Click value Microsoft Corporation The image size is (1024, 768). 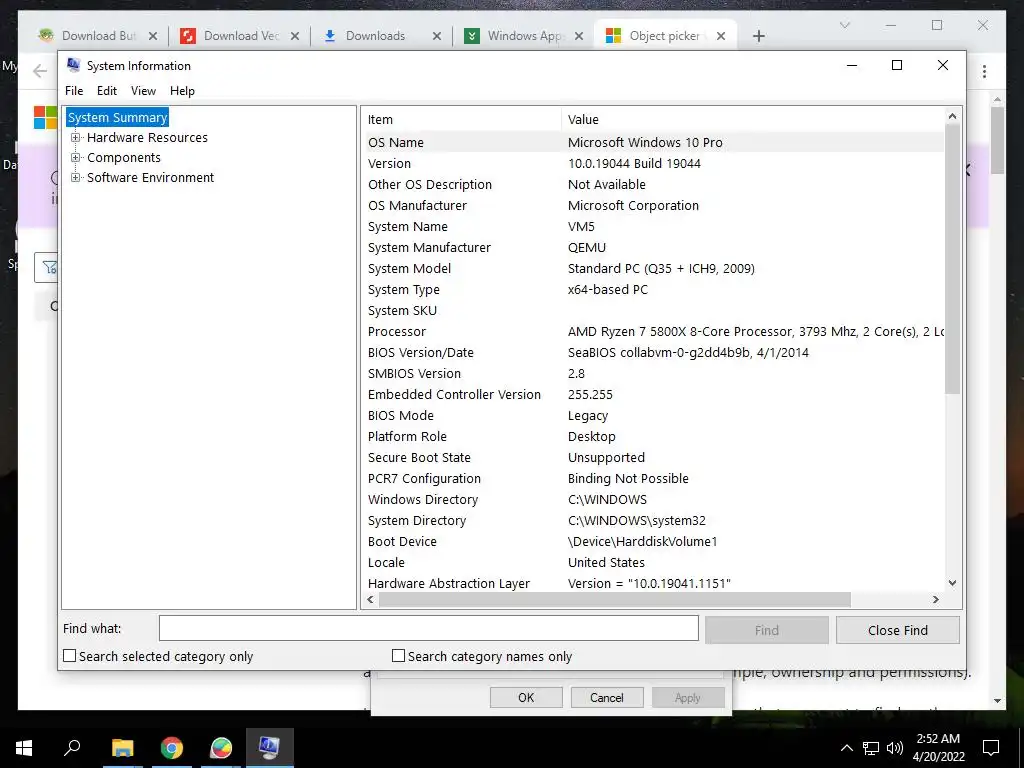[633, 206]
